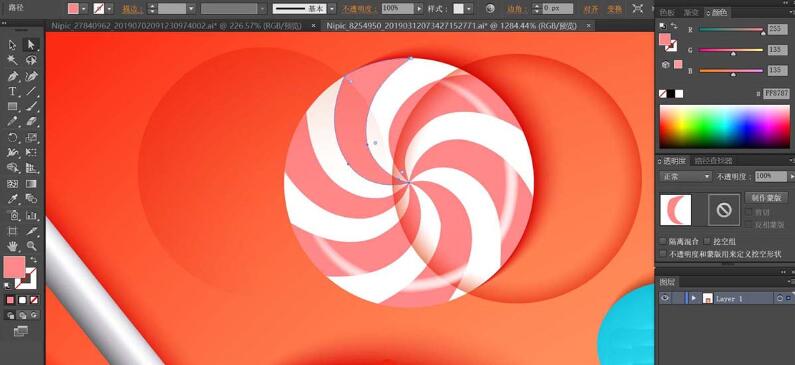Select the Direct Selection tool
The height and width of the screenshot is (365, 795).
click(31, 45)
